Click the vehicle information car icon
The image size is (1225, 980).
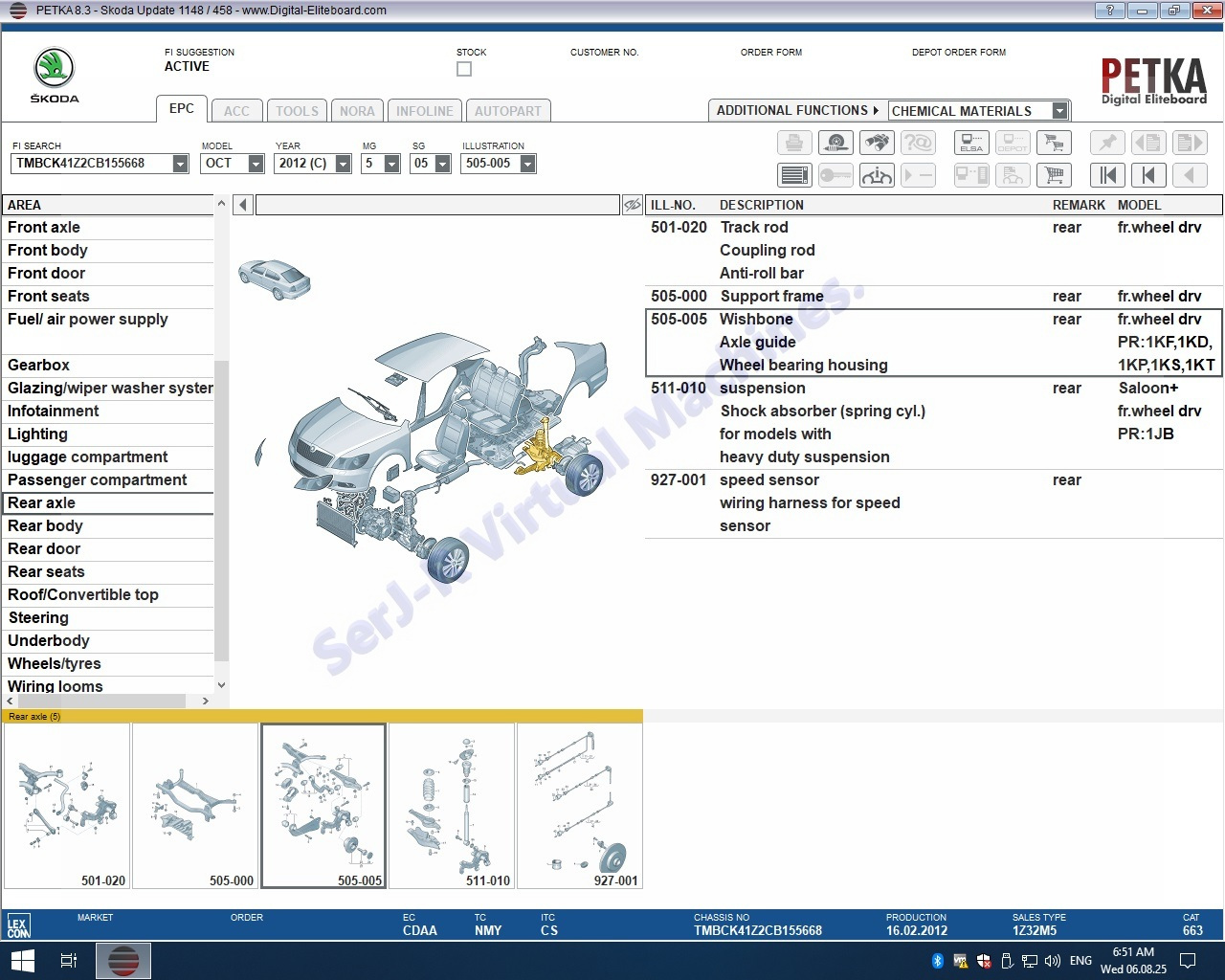point(877,175)
